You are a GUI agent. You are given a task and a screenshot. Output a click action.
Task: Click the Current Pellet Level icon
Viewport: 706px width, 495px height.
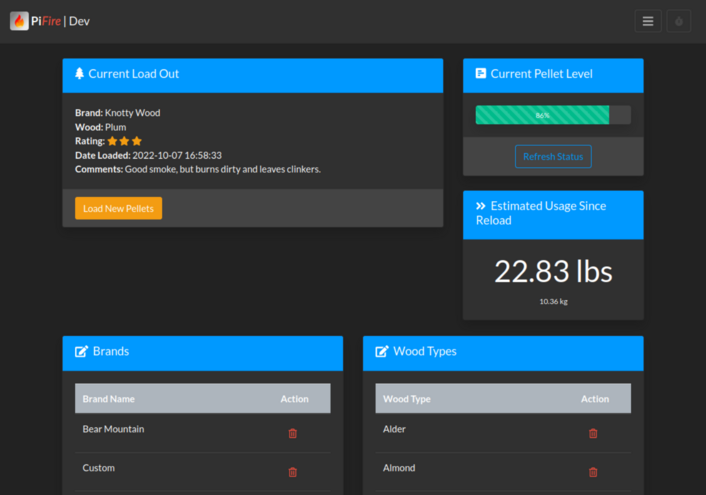click(x=481, y=74)
